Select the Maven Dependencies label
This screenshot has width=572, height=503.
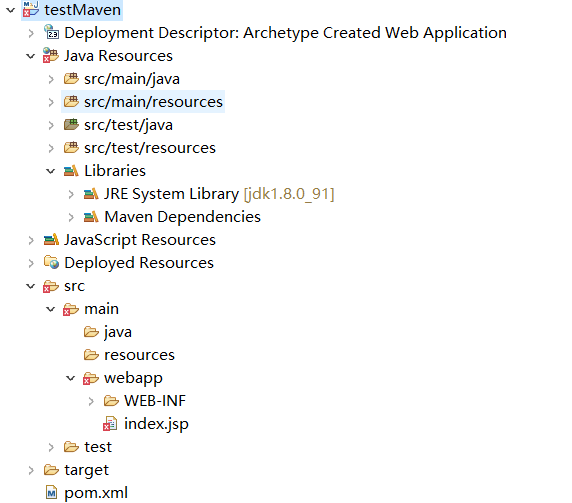182,217
